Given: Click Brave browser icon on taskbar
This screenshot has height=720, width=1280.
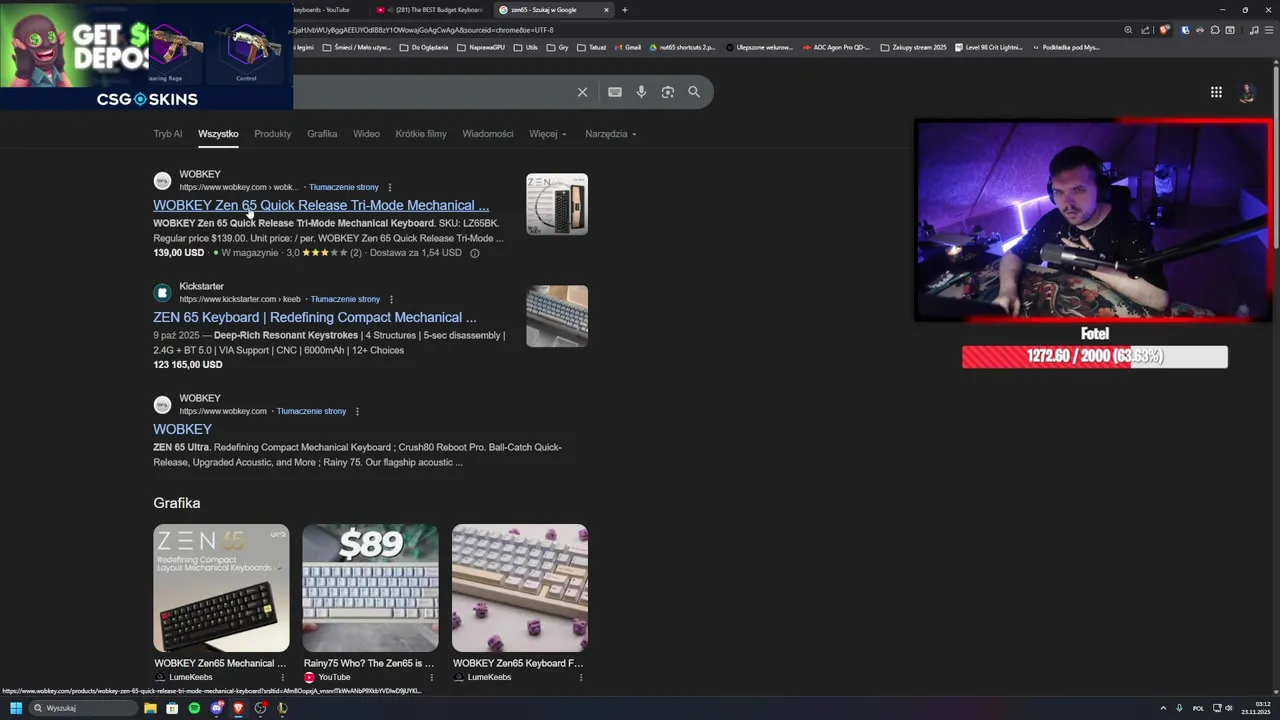Looking at the screenshot, I should [x=238, y=708].
